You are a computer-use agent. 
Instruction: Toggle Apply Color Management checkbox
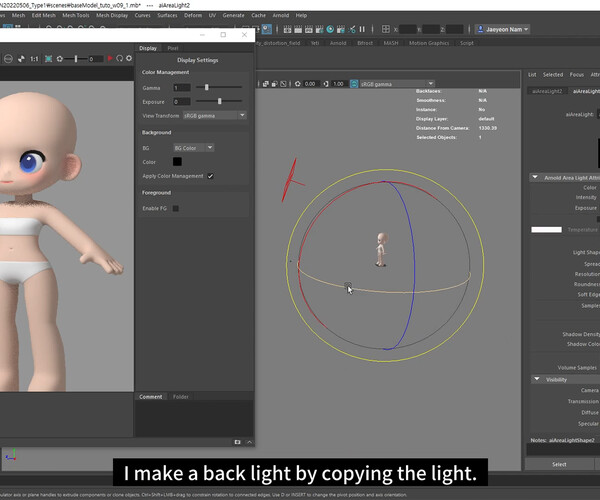[210, 176]
